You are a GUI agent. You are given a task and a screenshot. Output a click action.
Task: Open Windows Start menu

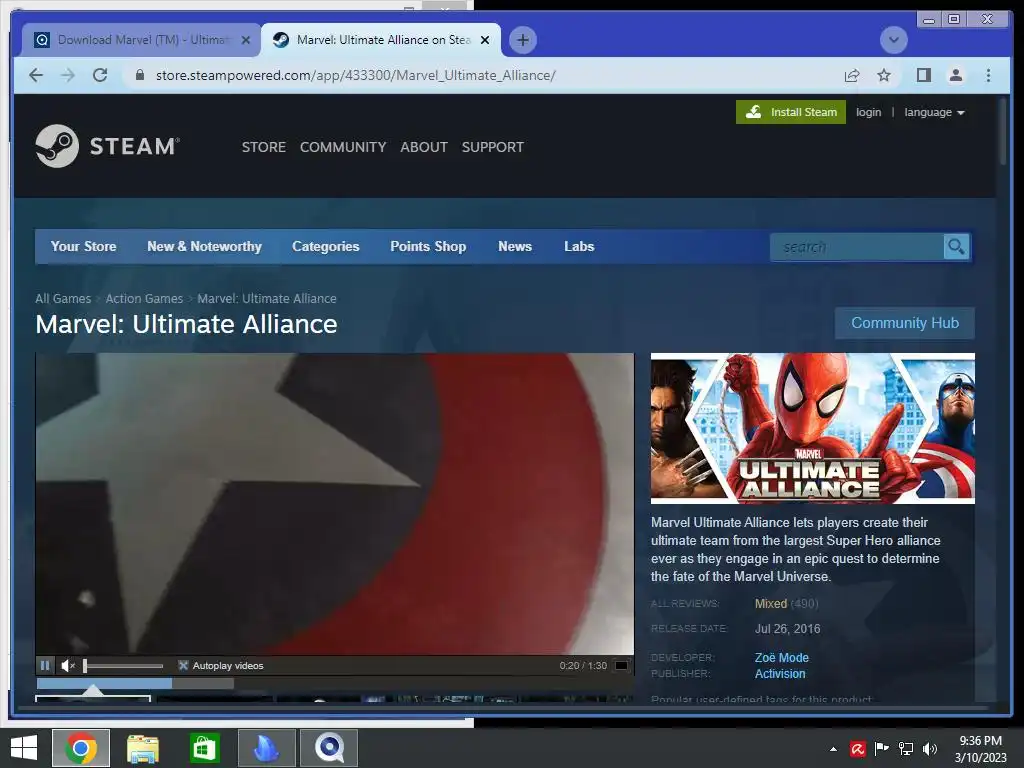coord(24,748)
